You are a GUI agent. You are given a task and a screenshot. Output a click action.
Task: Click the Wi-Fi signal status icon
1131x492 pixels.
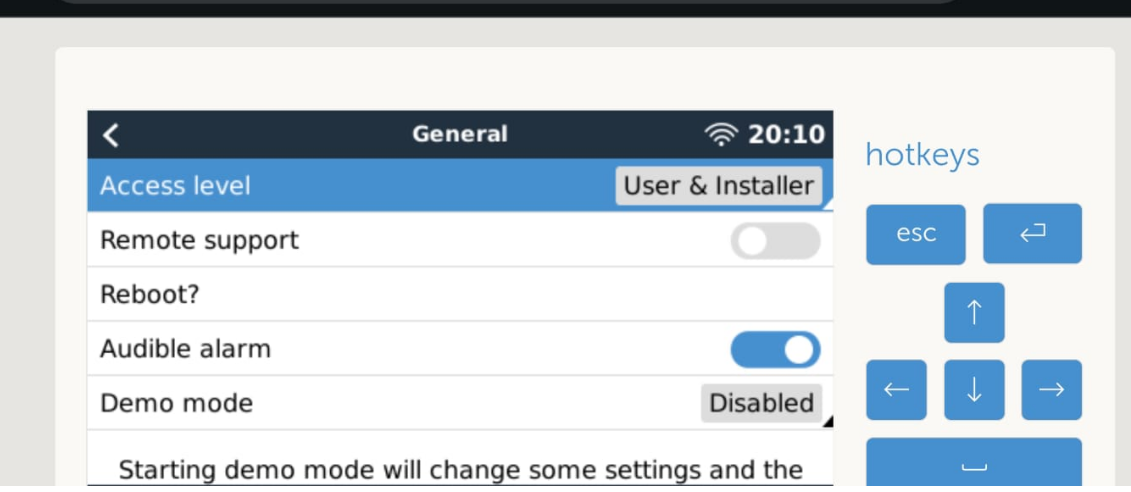click(720, 135)
